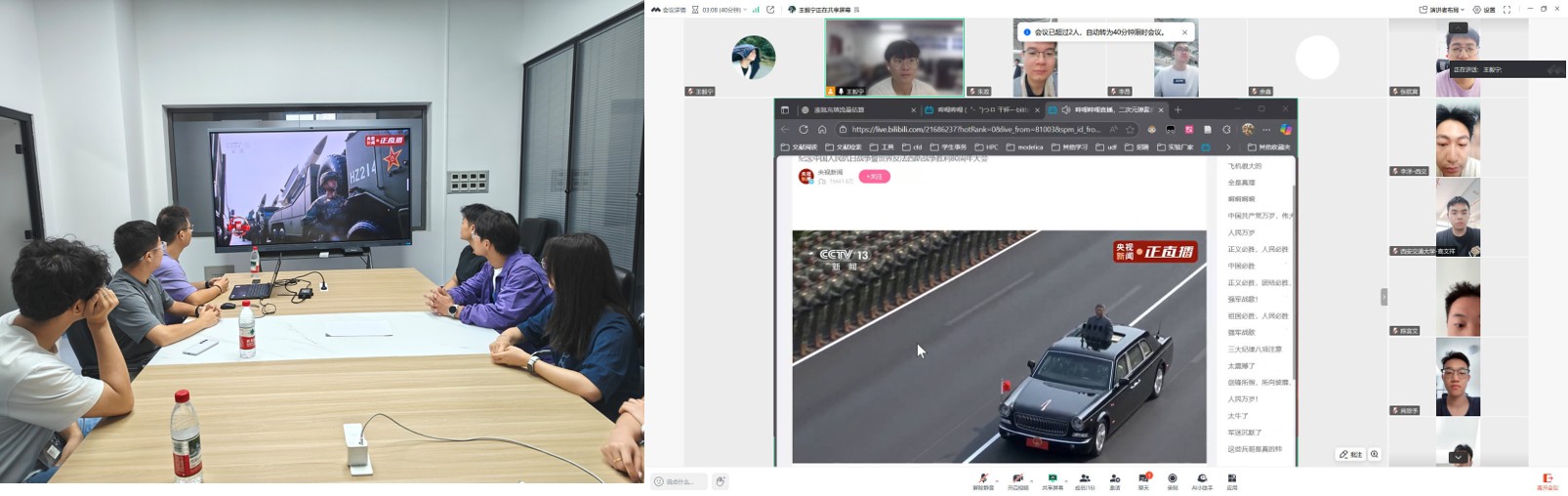Click the record meeting icon
Image resolution: width=1568 pixels, height=496 pixels.
(1173, 478)
